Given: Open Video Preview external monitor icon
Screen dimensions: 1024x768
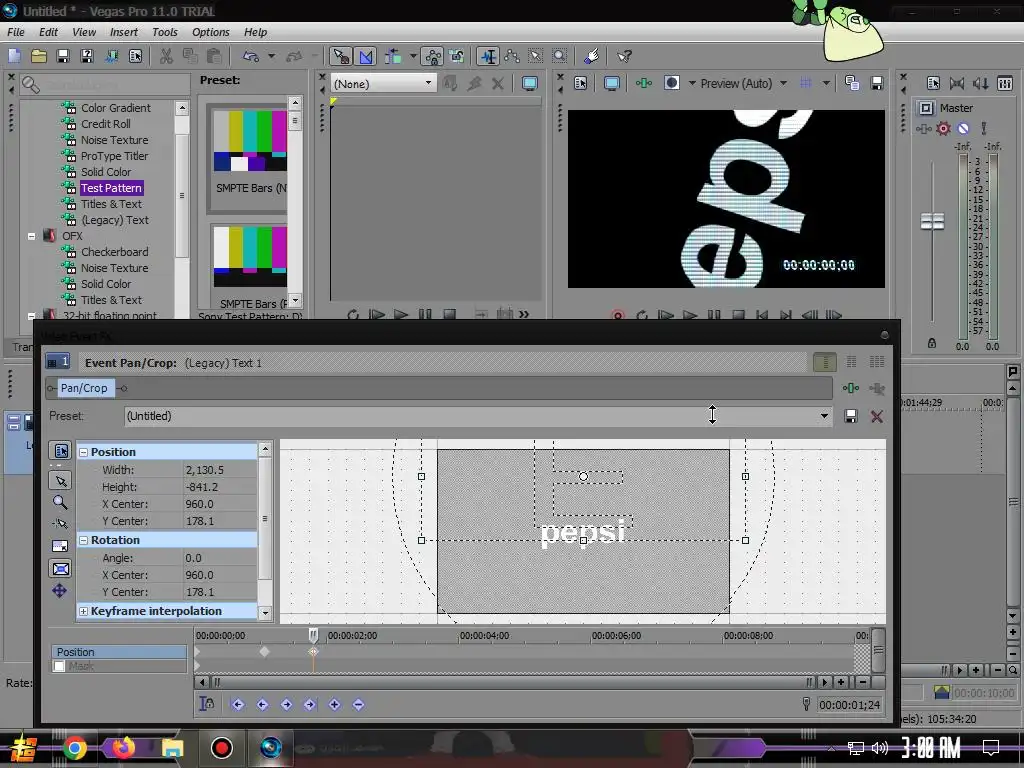Looking at the screenshot, I should tap(611, 84).
